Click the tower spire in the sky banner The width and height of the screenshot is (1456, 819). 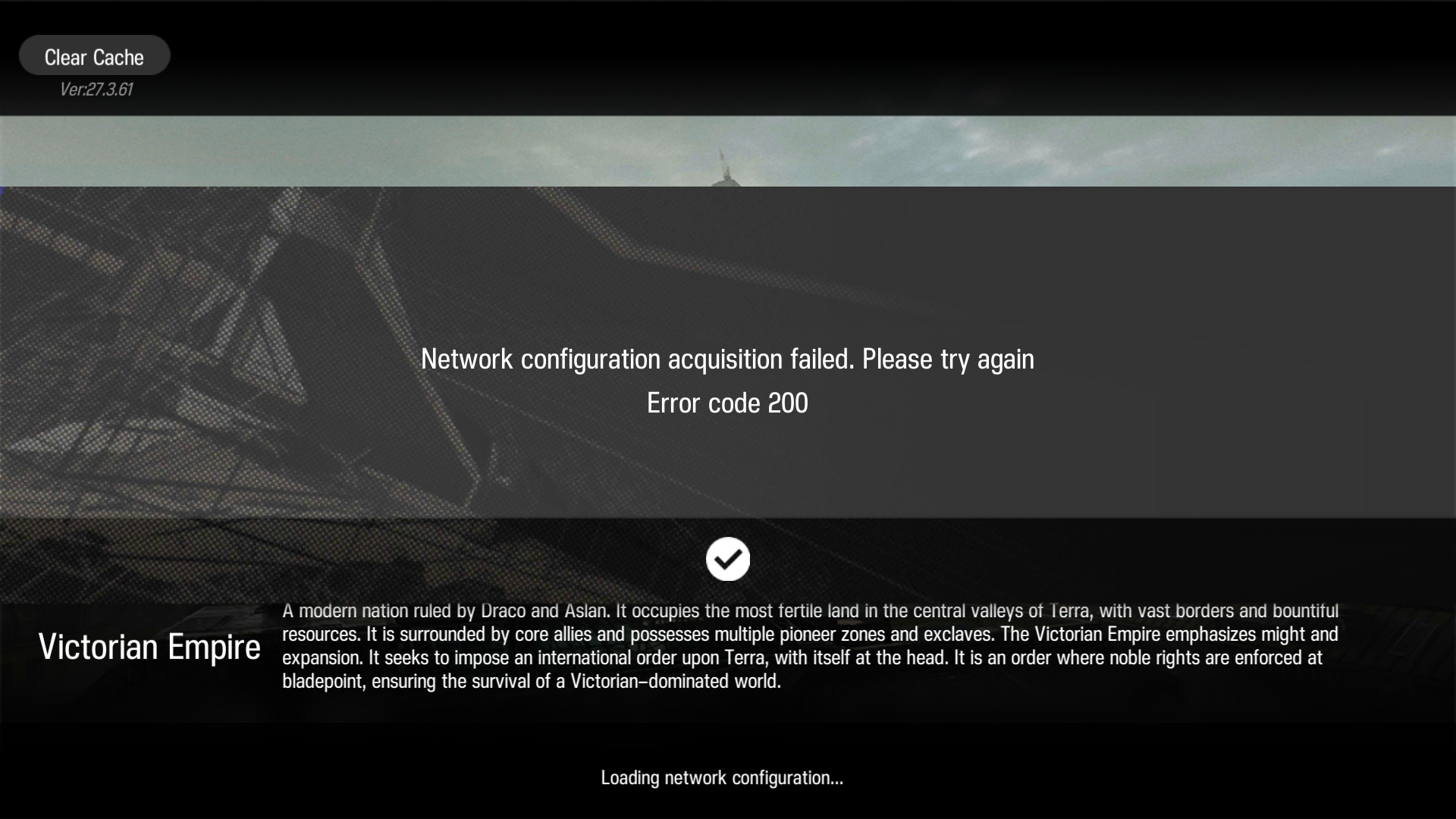[722, 167]
